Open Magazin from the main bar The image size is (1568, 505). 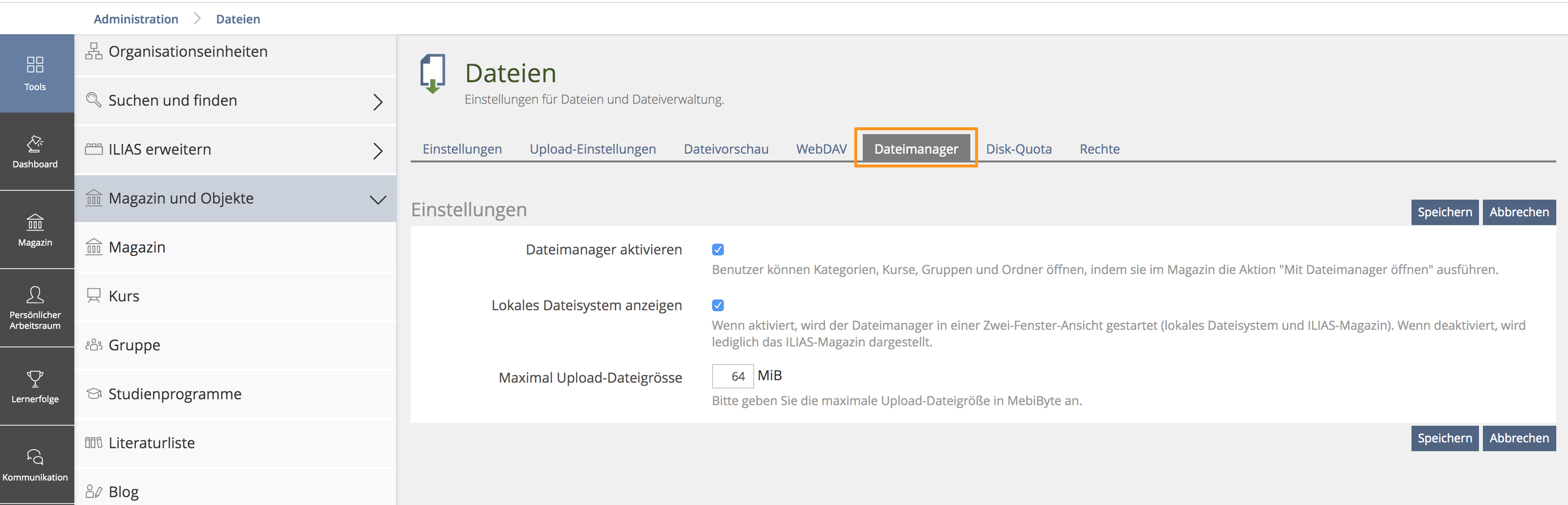pyautogui.click(x=35, y=222)
